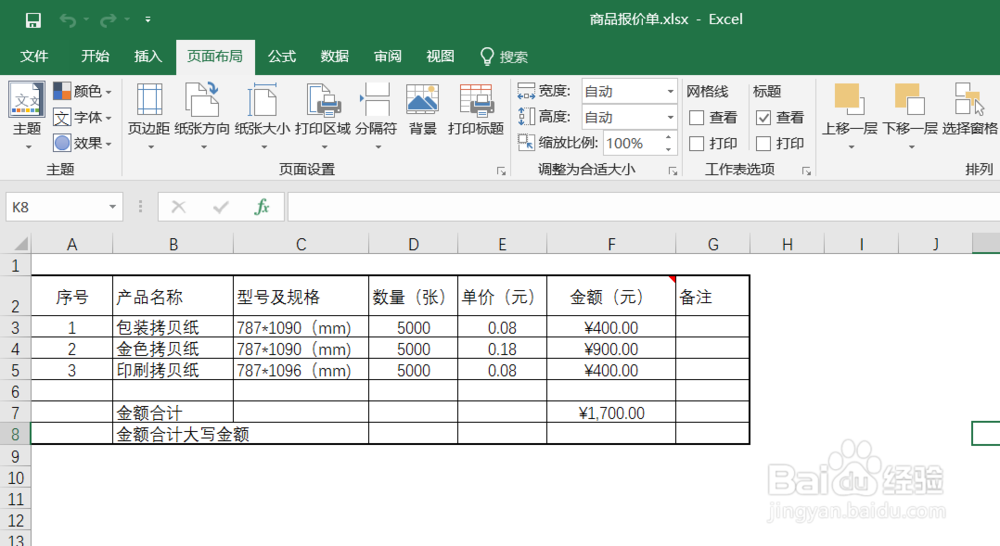The image size is (1000, 546).
Task: Redo the last action
Action: (x=108, y=20)
